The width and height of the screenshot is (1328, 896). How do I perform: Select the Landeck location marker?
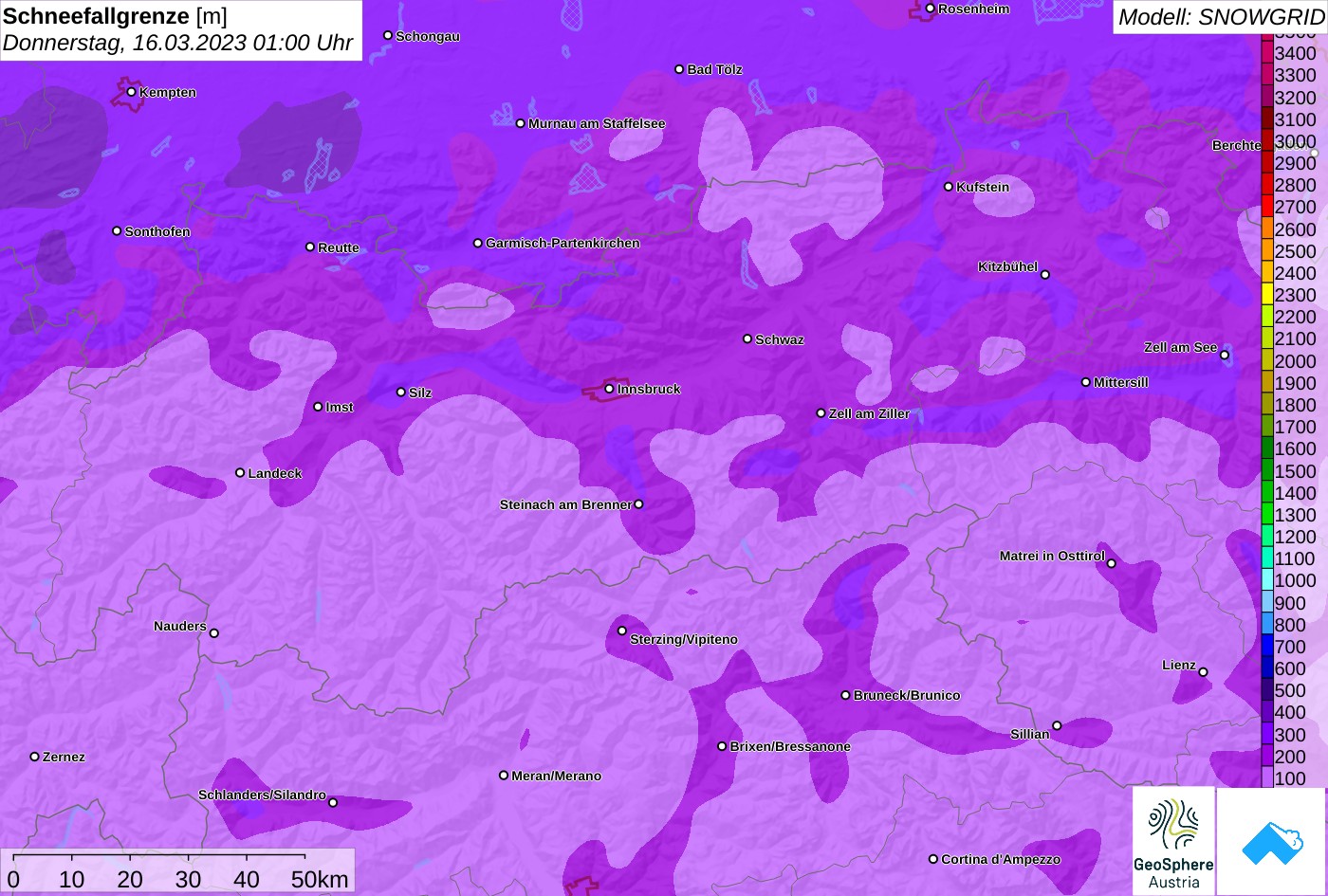coord(240,472)
